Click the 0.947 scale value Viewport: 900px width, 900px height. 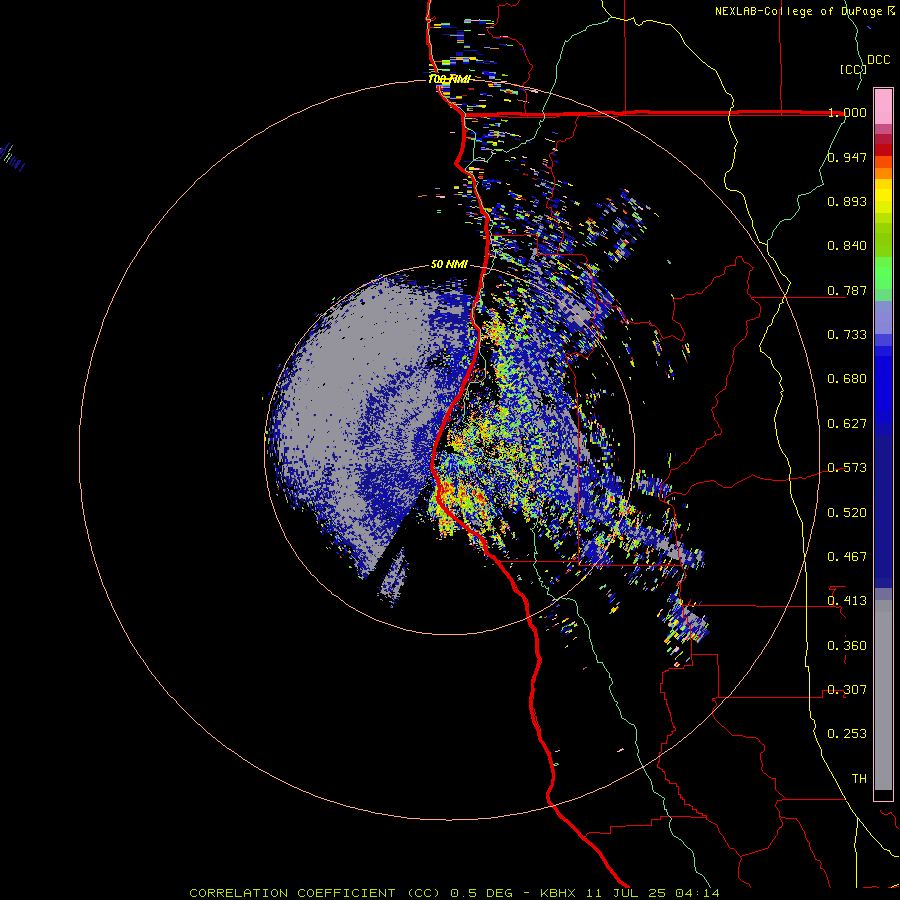click(x=847, y=157)
